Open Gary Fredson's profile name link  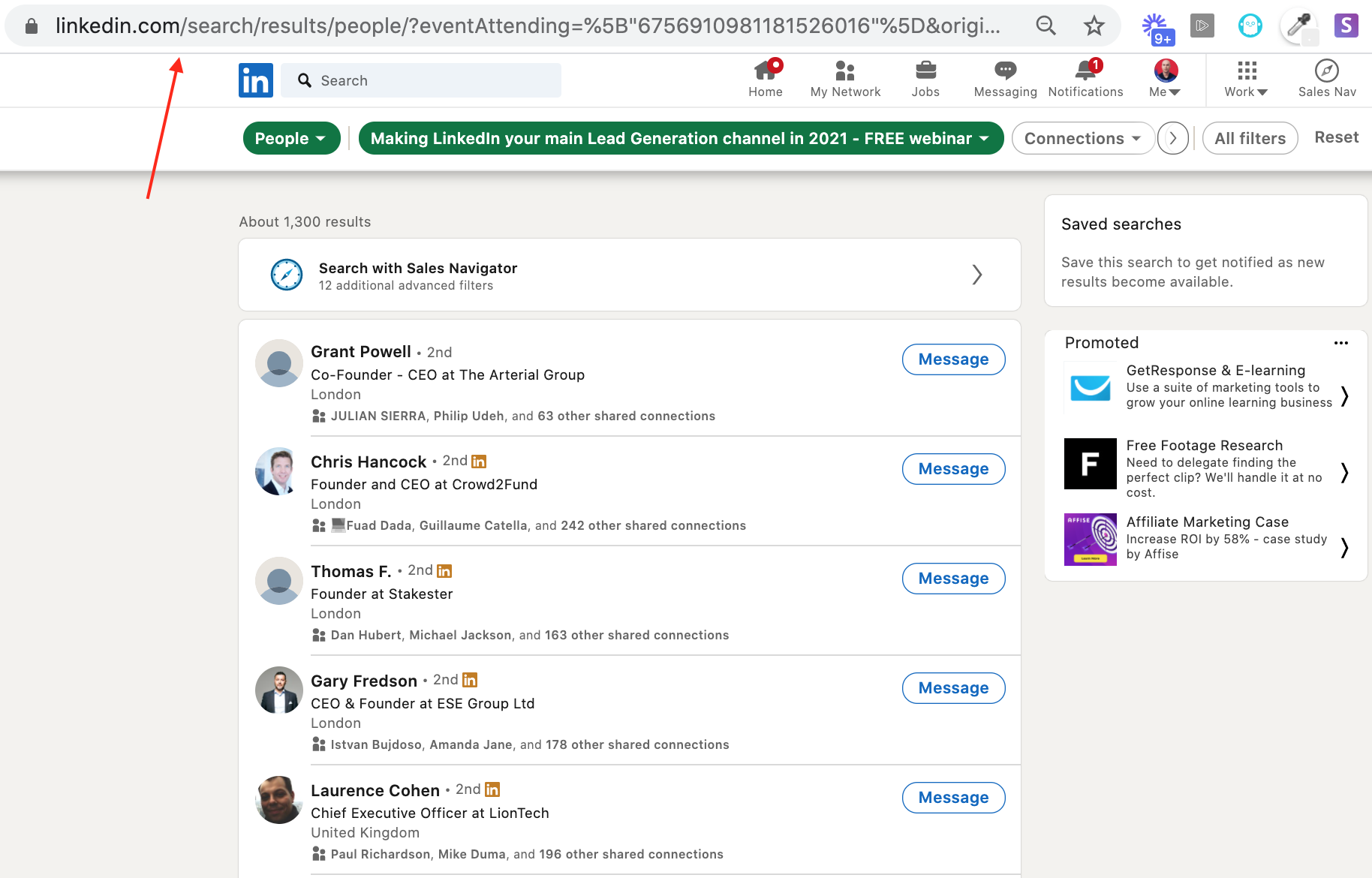click(x=364, y=681)
